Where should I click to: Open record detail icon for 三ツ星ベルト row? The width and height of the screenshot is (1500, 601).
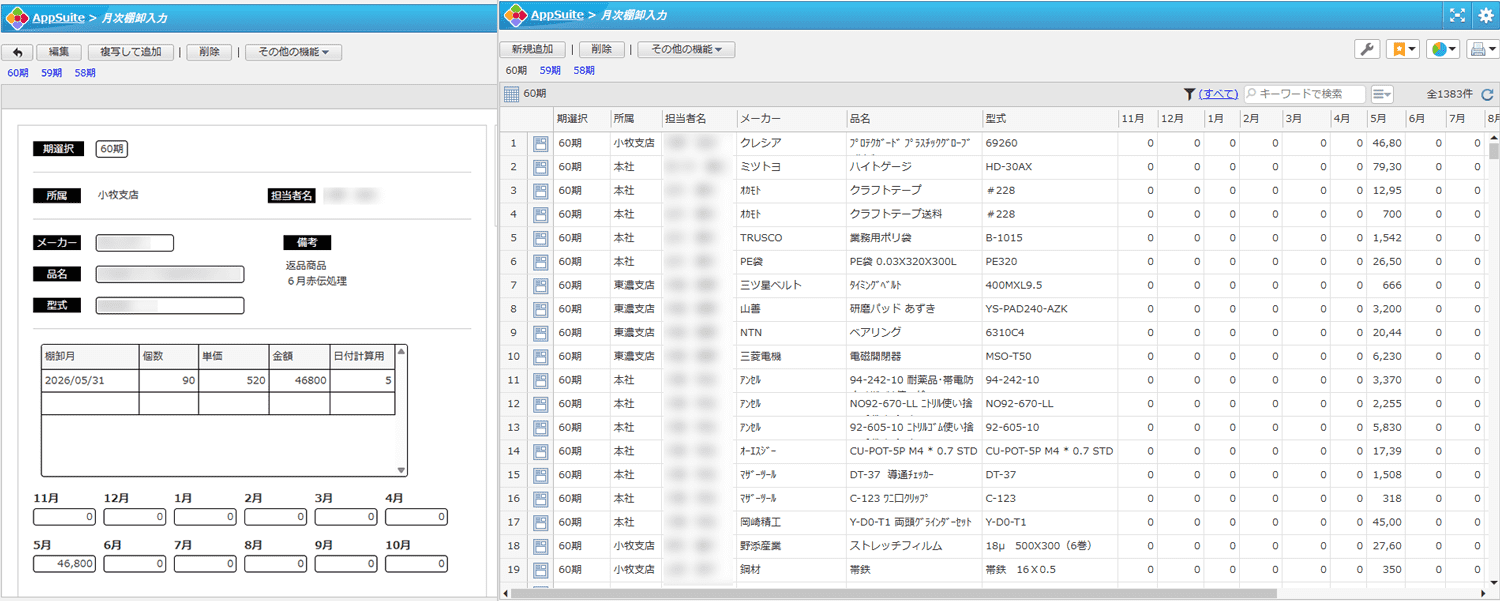(540, 285)
